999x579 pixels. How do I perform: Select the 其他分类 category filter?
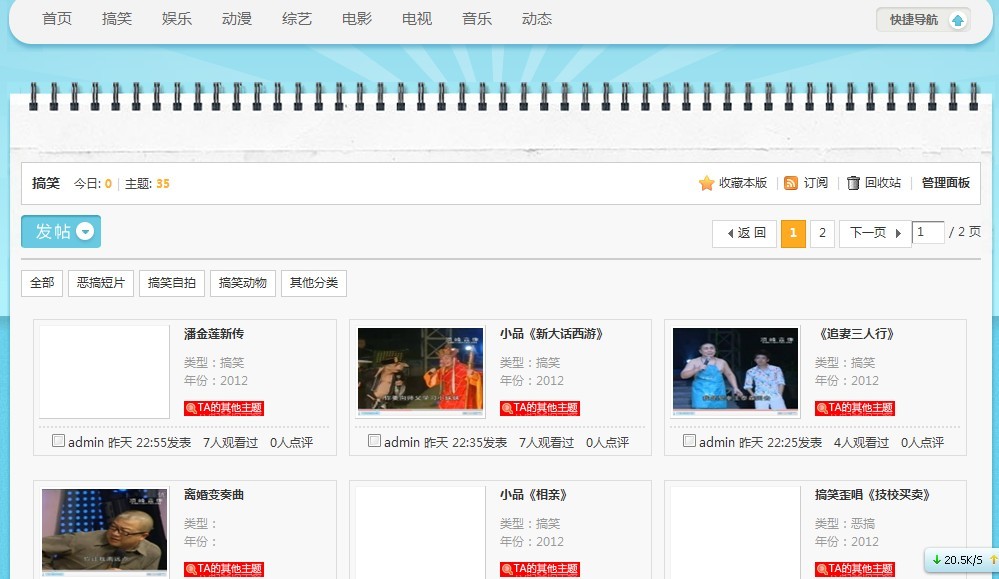pos(313,283)
